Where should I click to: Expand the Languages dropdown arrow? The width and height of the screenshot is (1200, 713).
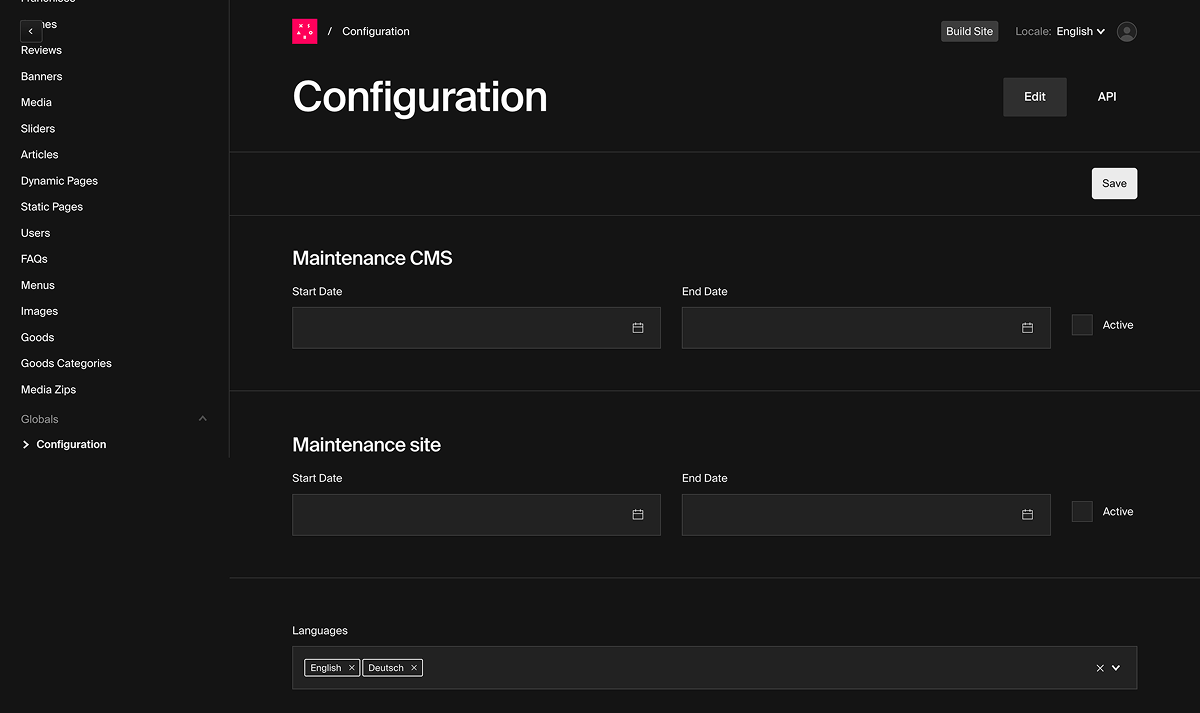(x=1116, y=668)
